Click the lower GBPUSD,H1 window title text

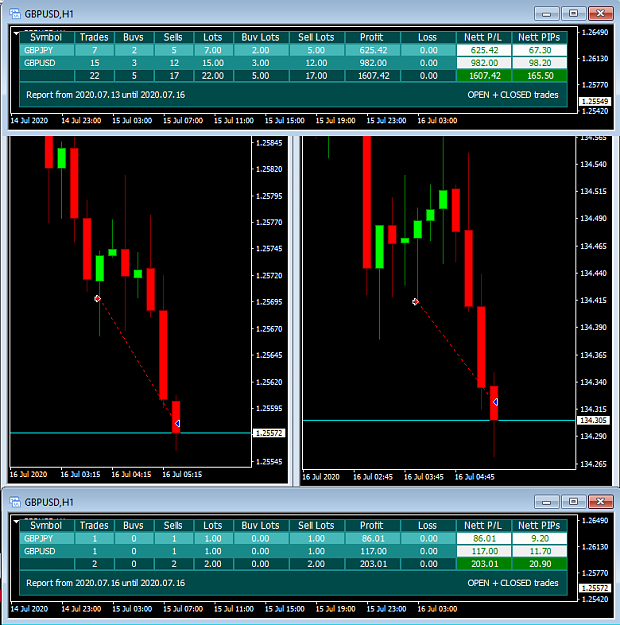tap(49, 502)
